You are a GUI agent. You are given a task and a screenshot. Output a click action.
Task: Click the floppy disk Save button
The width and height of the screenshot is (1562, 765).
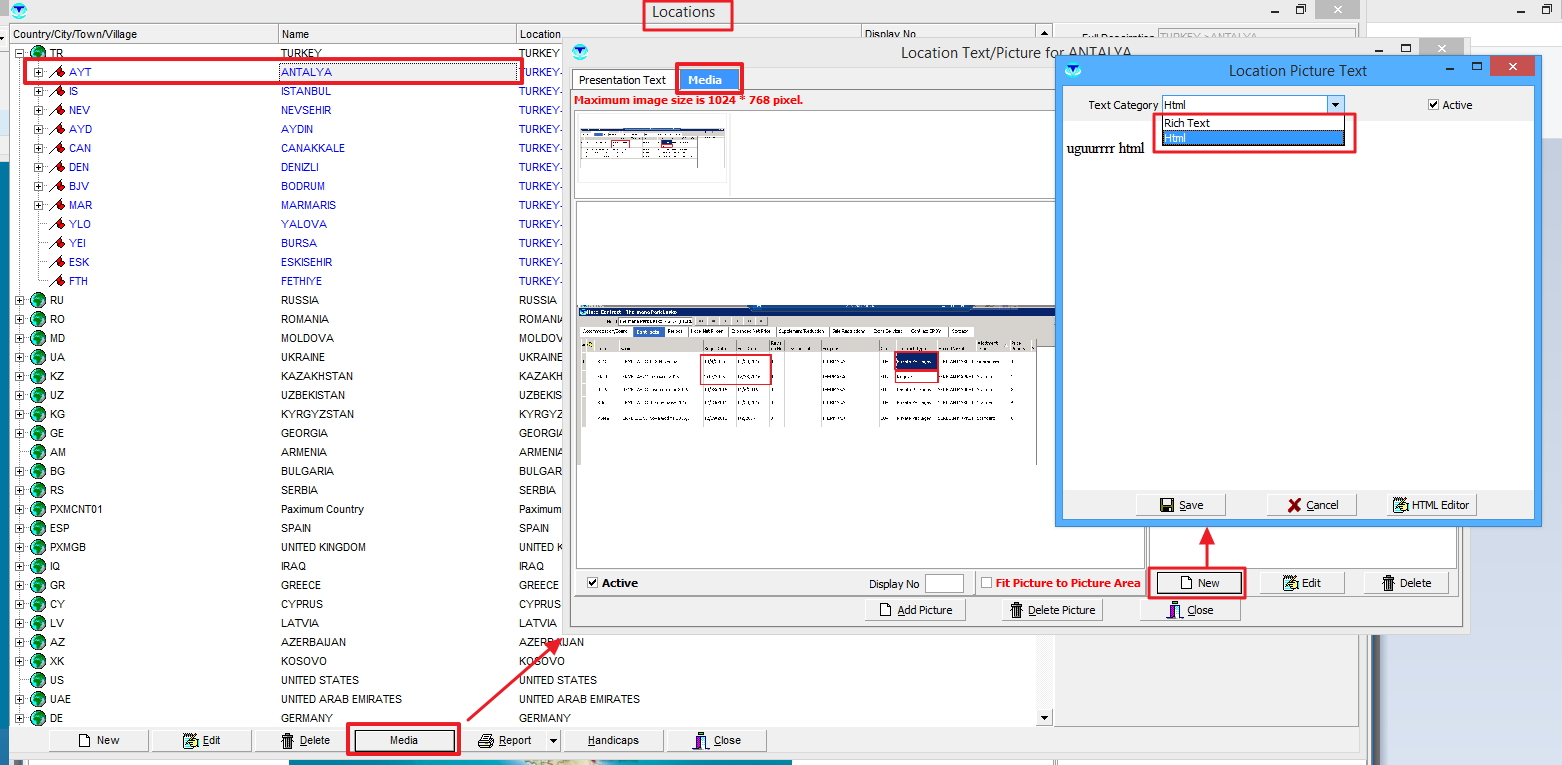(x=1180, y=505)
